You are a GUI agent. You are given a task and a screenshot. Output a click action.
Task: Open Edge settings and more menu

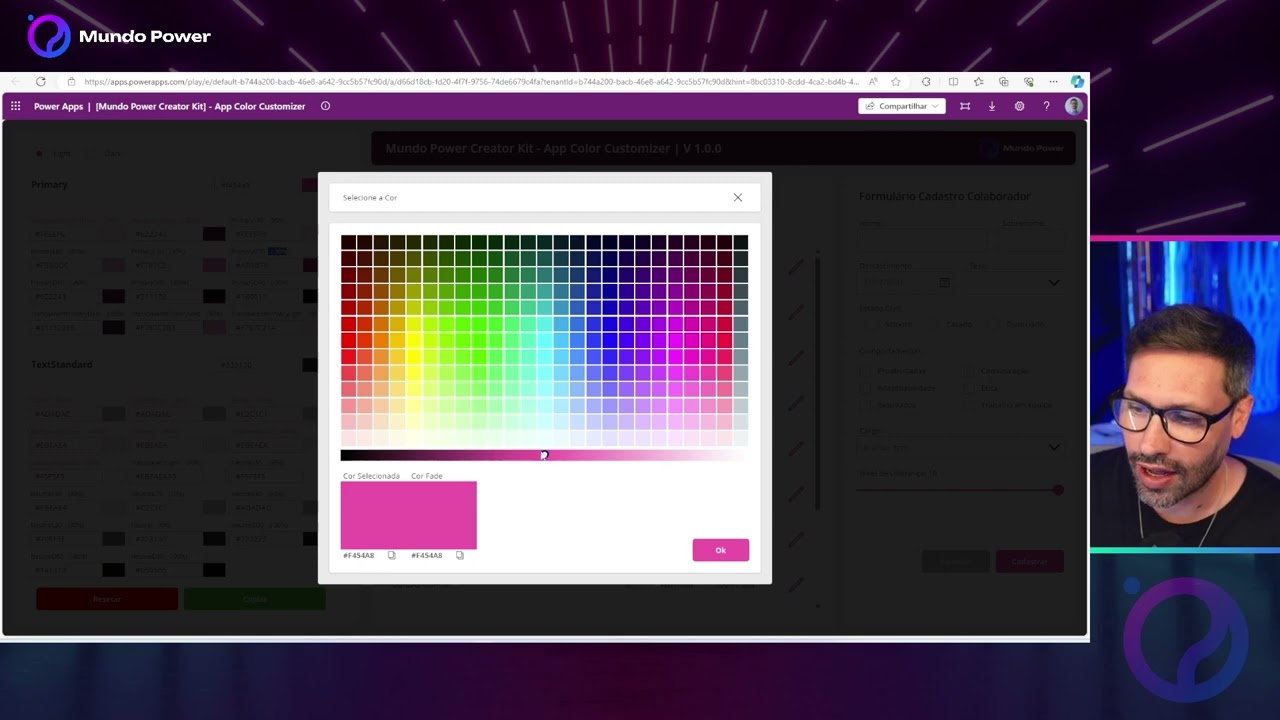click(1053, 82)
